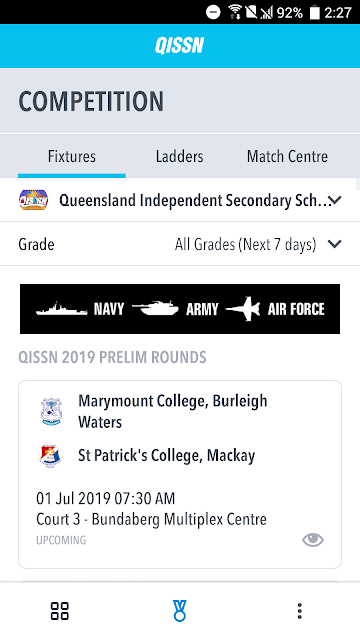The width and height of the screenshot is (360, 640).
Task: Tap the QISSN association logo badge
Action: (x=33, y=200)
